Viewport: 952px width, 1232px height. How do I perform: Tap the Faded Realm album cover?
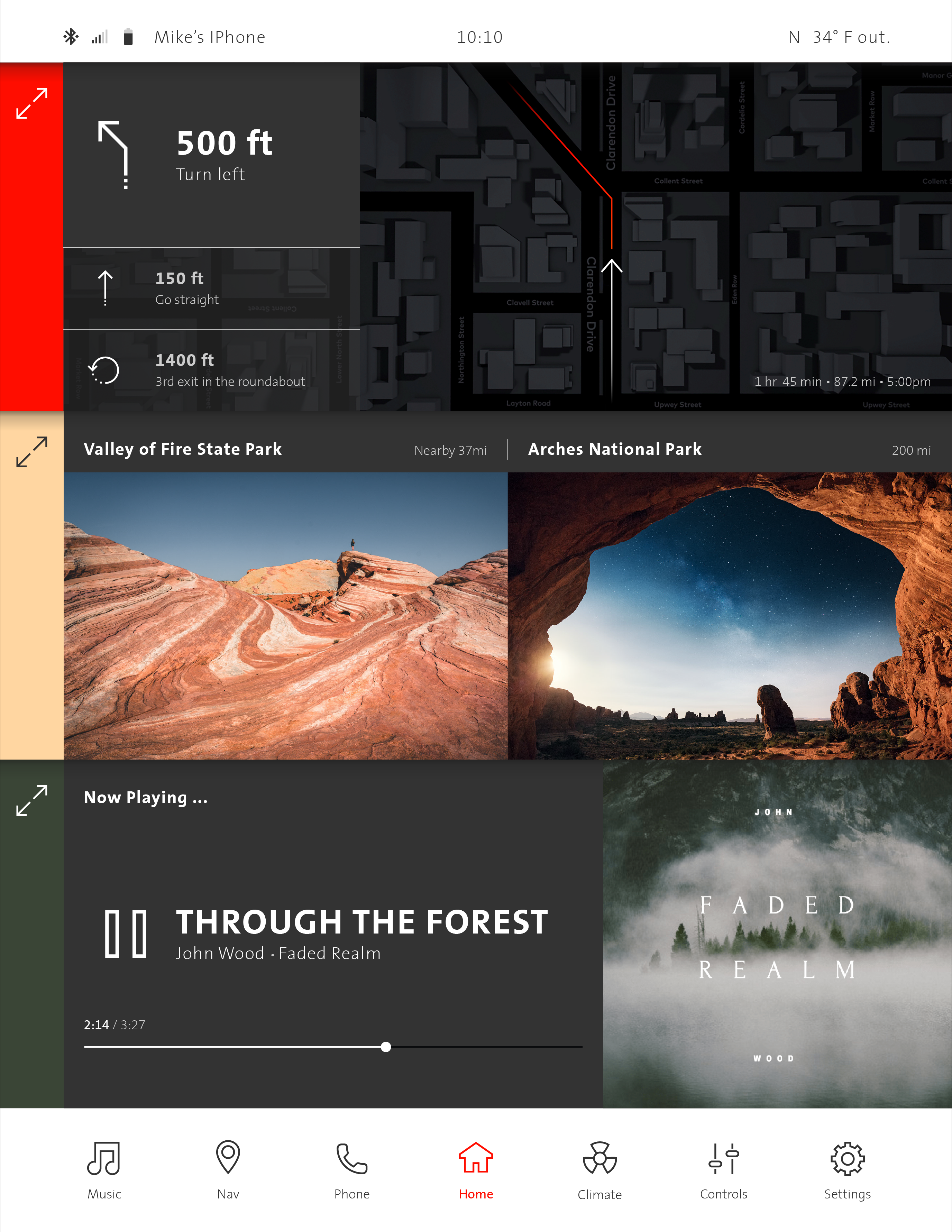[x=777, y=934]
